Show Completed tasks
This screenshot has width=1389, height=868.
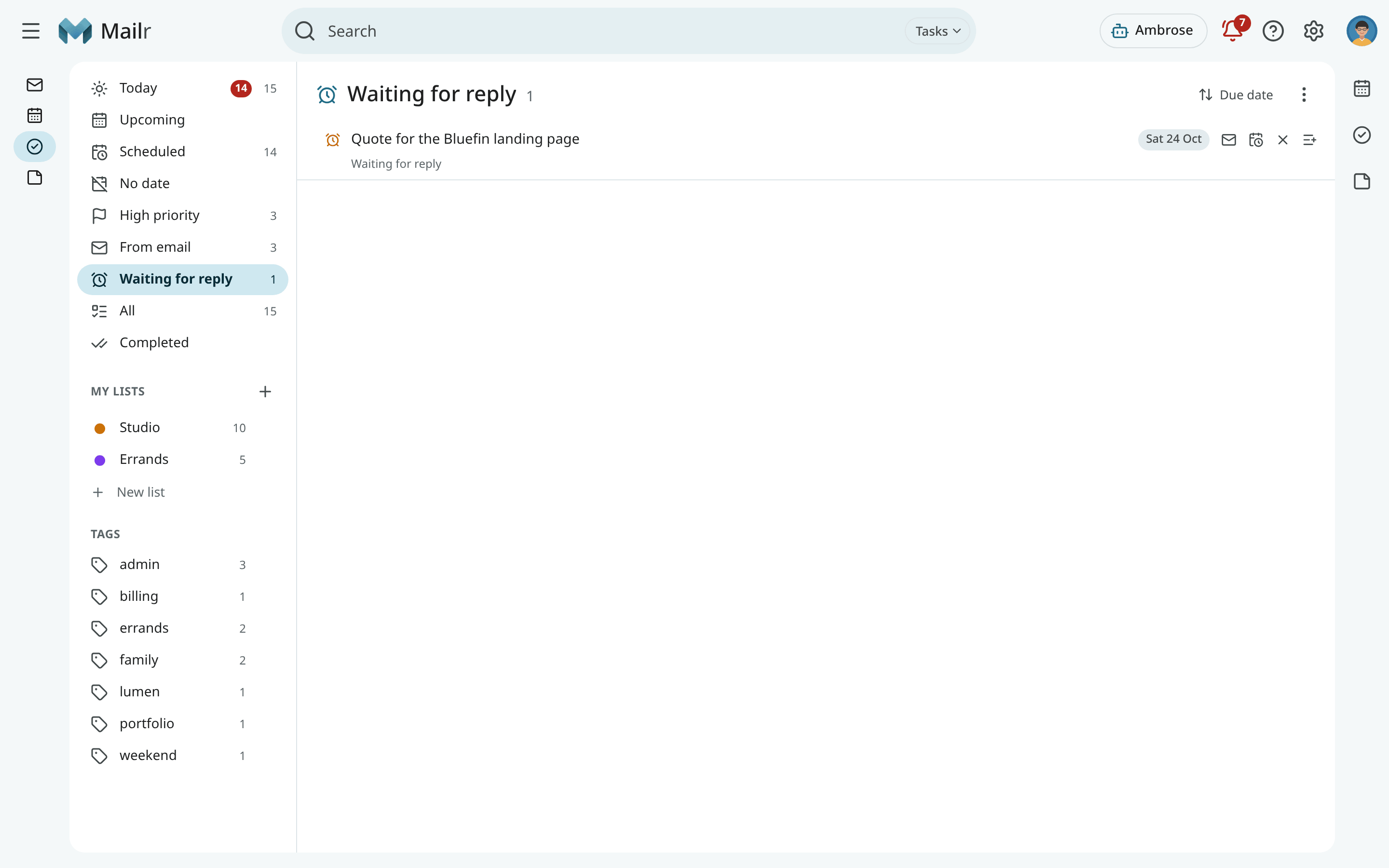click(x=182, y=343)
